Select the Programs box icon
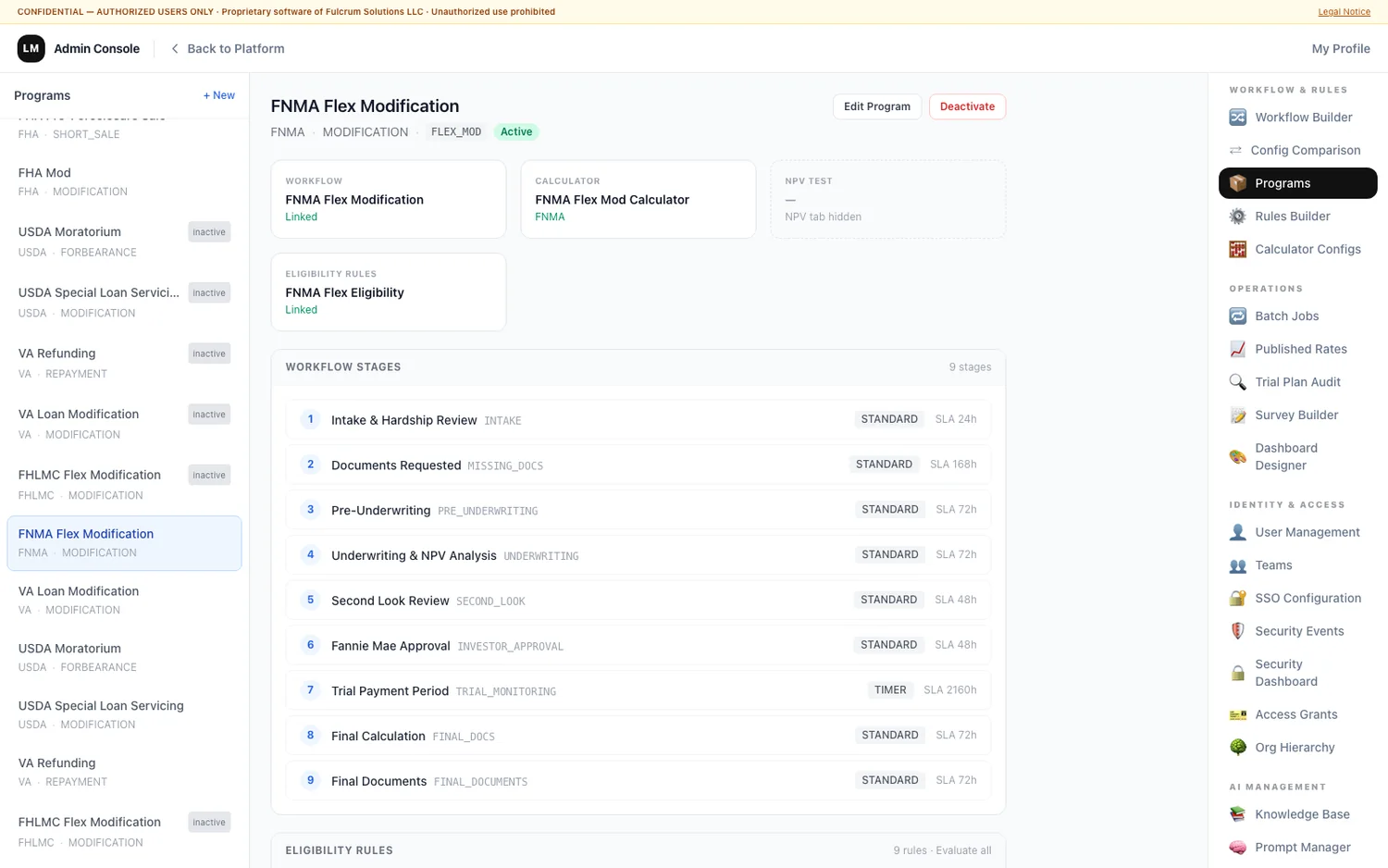Image resolution: width=1388 pixels, height=868 pixels. [1237, 183]
